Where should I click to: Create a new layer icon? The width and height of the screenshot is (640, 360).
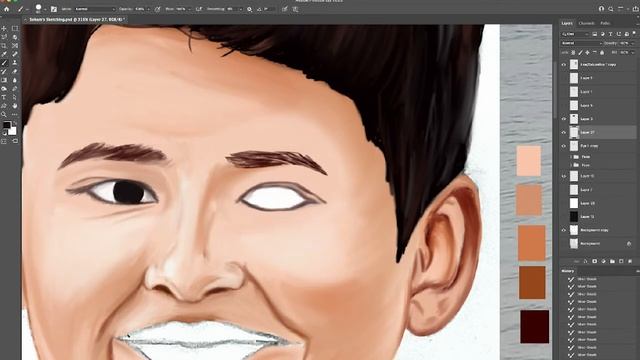[621, 261]
